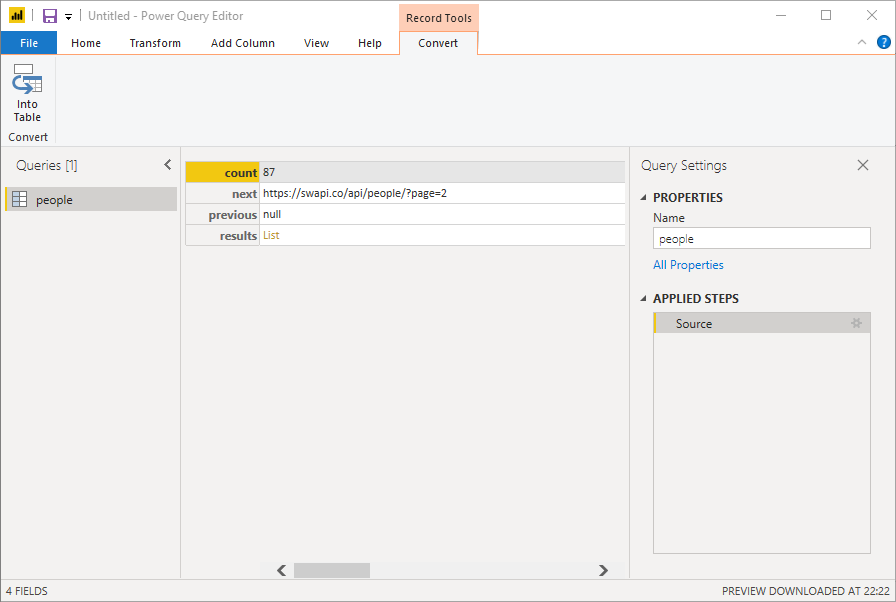Screen dimensions: 896x602
Task: Click the horizontal scrollbar left arrow
Action: coord(281,570)
